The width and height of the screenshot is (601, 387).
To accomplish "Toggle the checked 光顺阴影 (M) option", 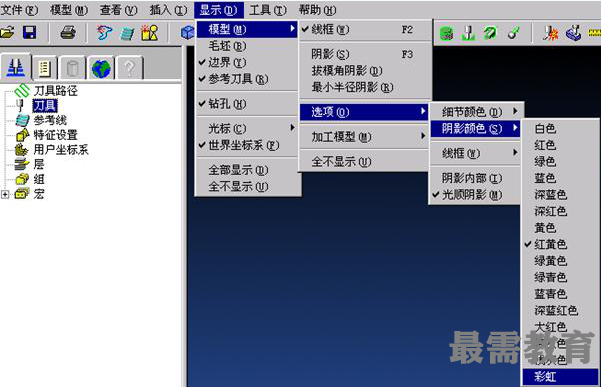I will [475, 195].
